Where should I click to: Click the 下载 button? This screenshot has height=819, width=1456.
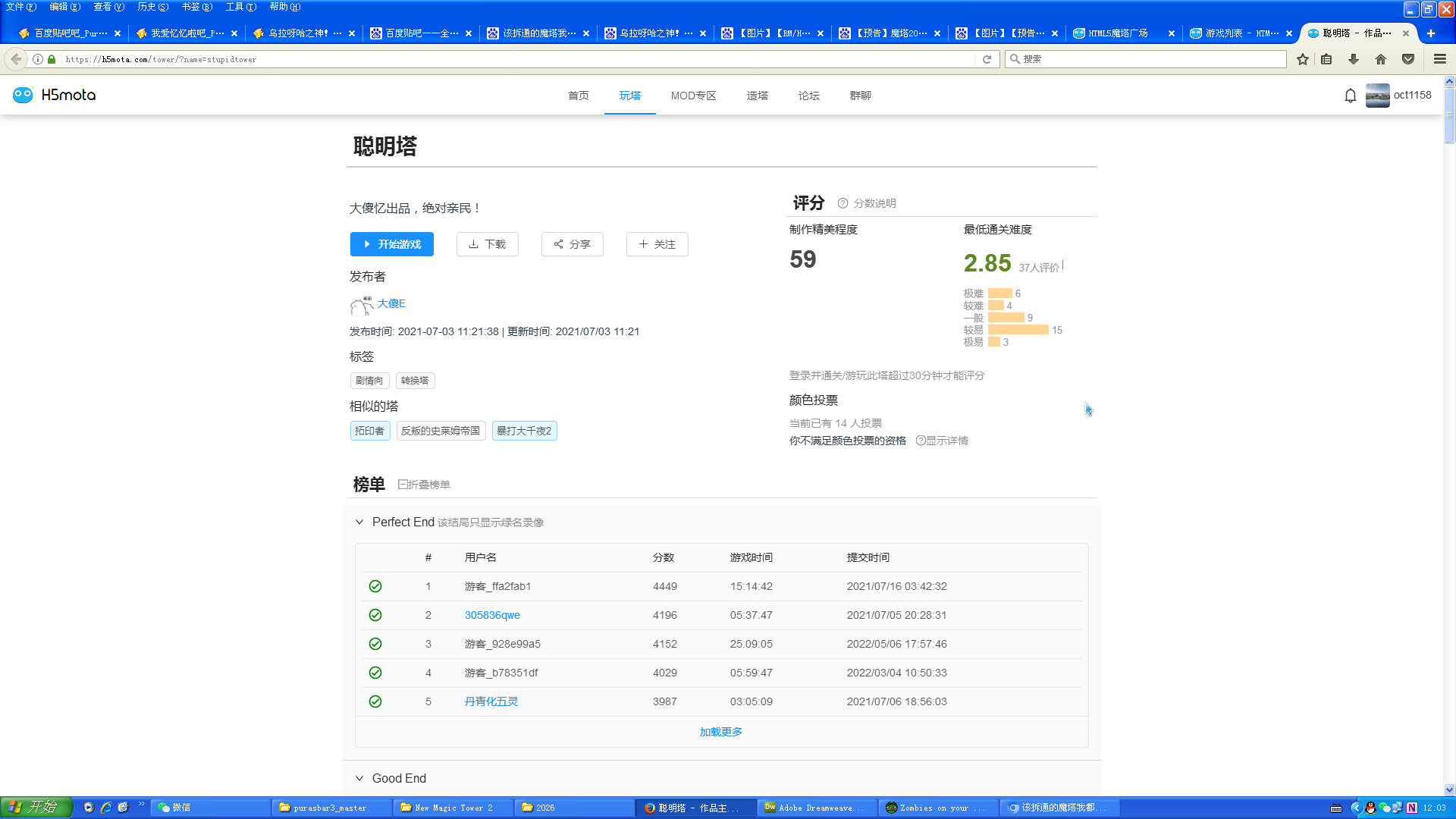[x=488, y=244]
